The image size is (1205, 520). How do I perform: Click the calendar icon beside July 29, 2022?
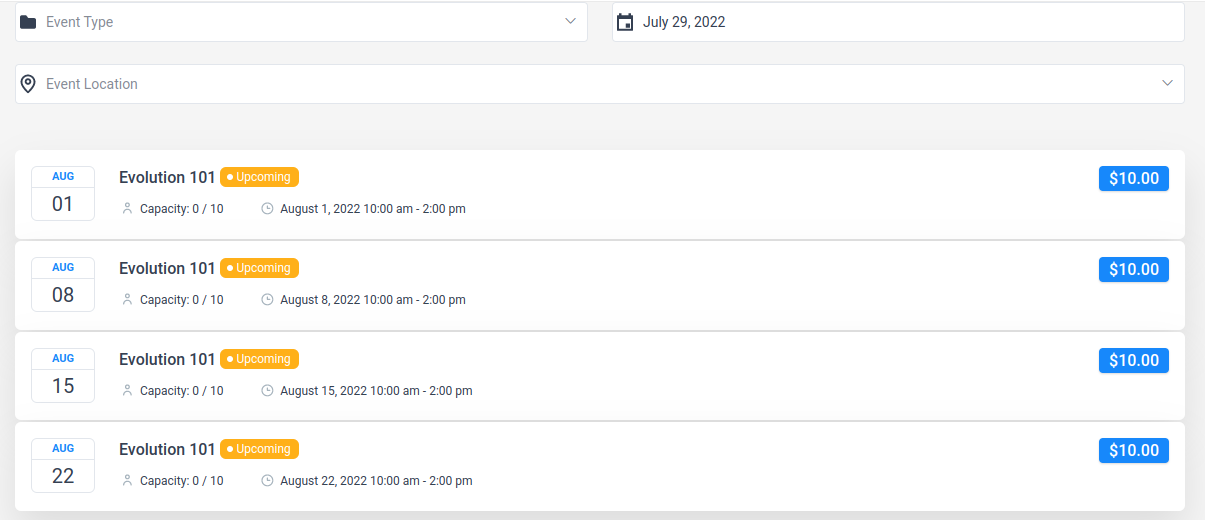pyautogui.click(x=625, y=22)
